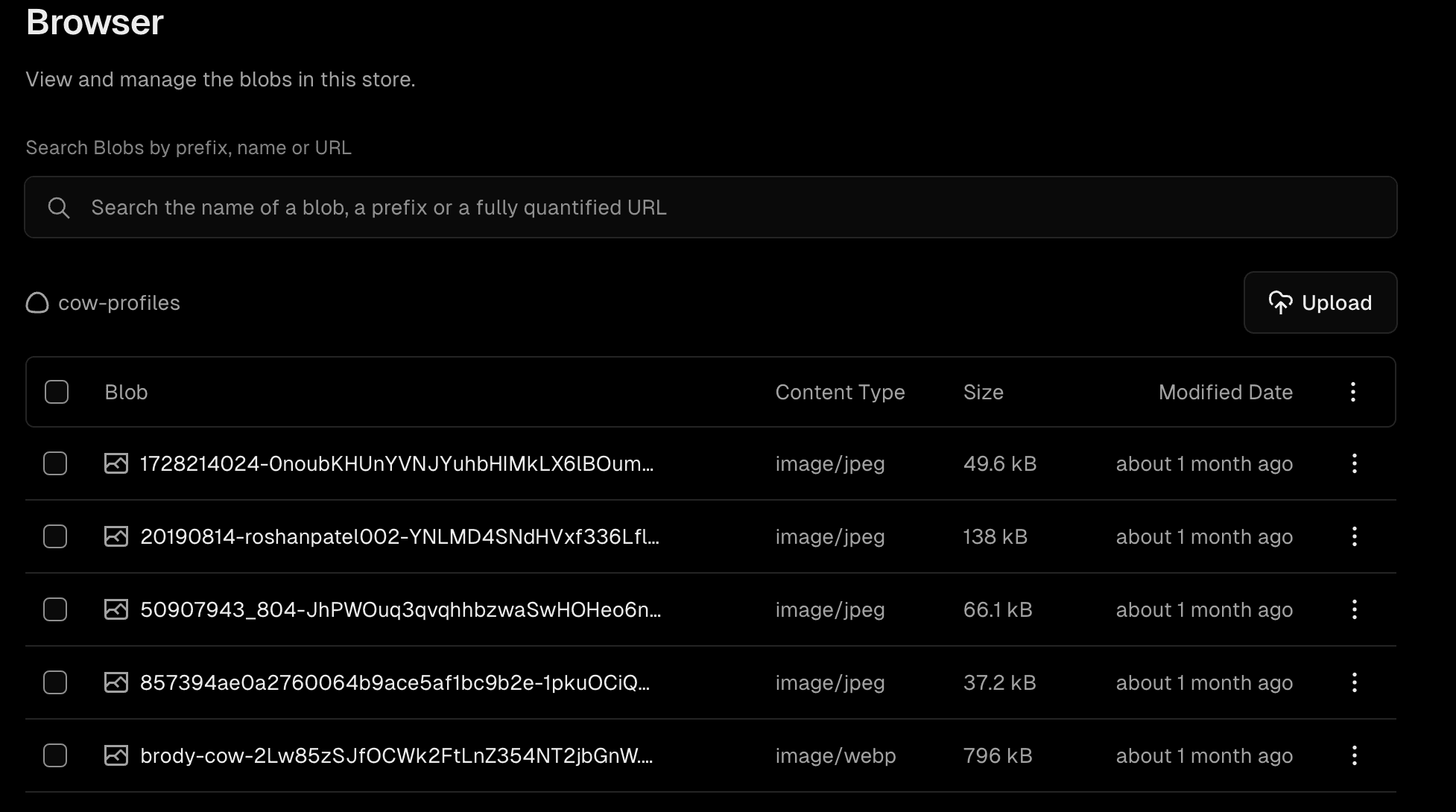
Task: Show more options for brody-cow blob
Action: click(1355, 756)
